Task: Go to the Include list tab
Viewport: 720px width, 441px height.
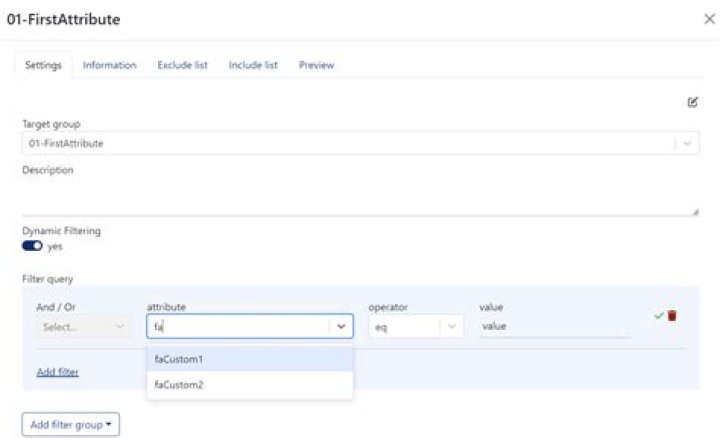Action: (253, 65)
